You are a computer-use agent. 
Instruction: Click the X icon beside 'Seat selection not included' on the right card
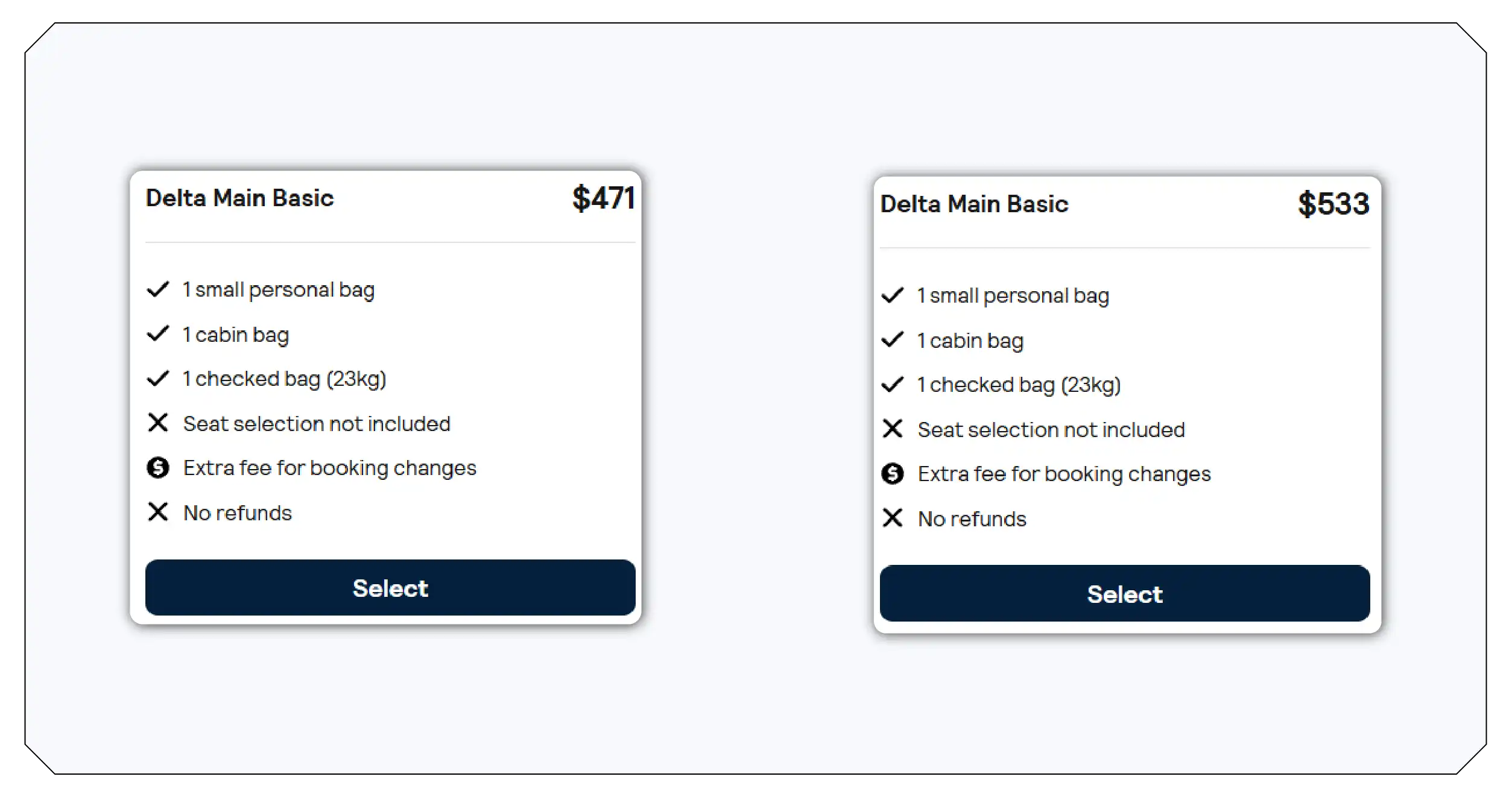click(x=893, y=429)
